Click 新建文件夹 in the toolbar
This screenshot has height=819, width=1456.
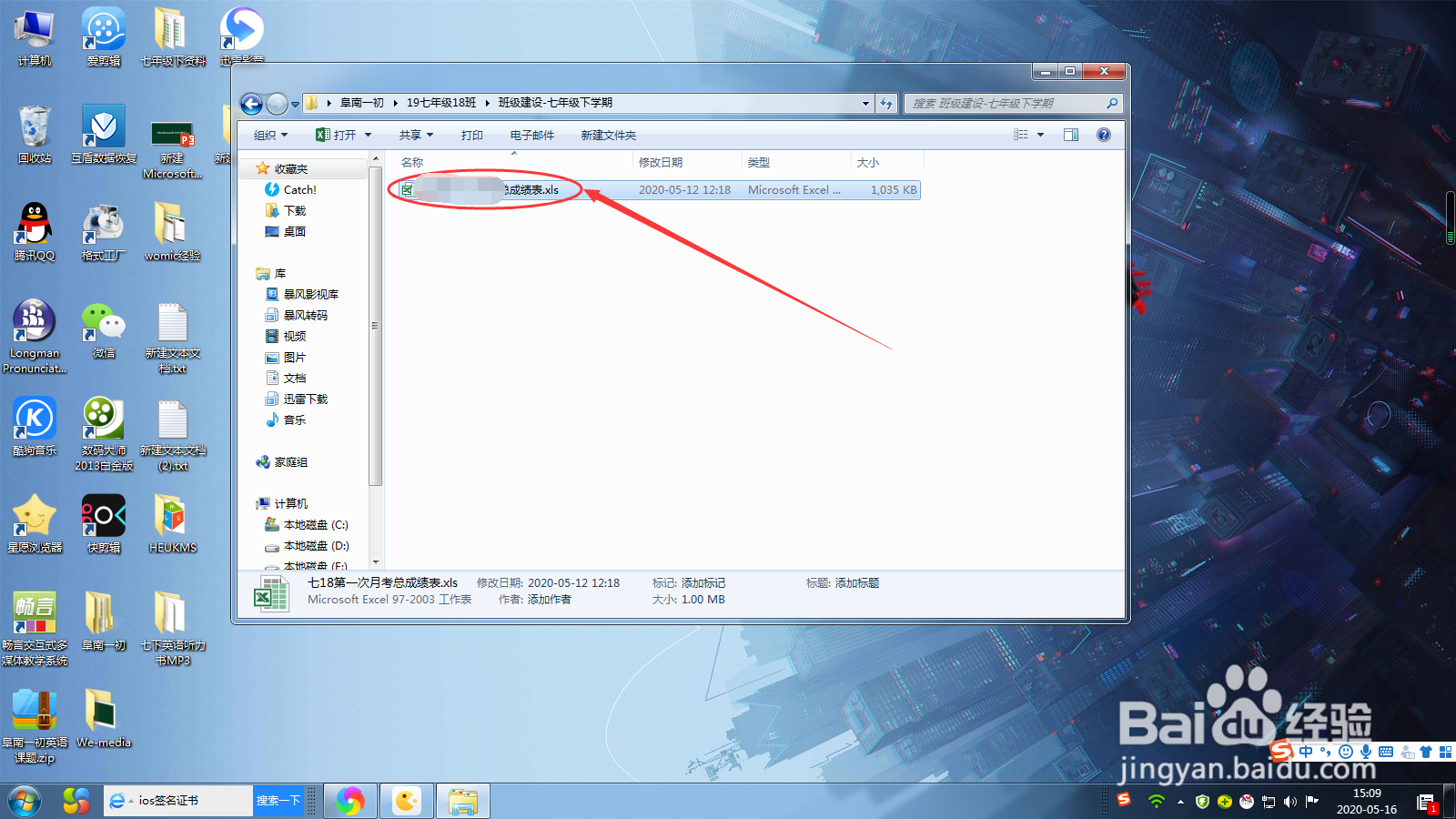(x=609, y=135)
